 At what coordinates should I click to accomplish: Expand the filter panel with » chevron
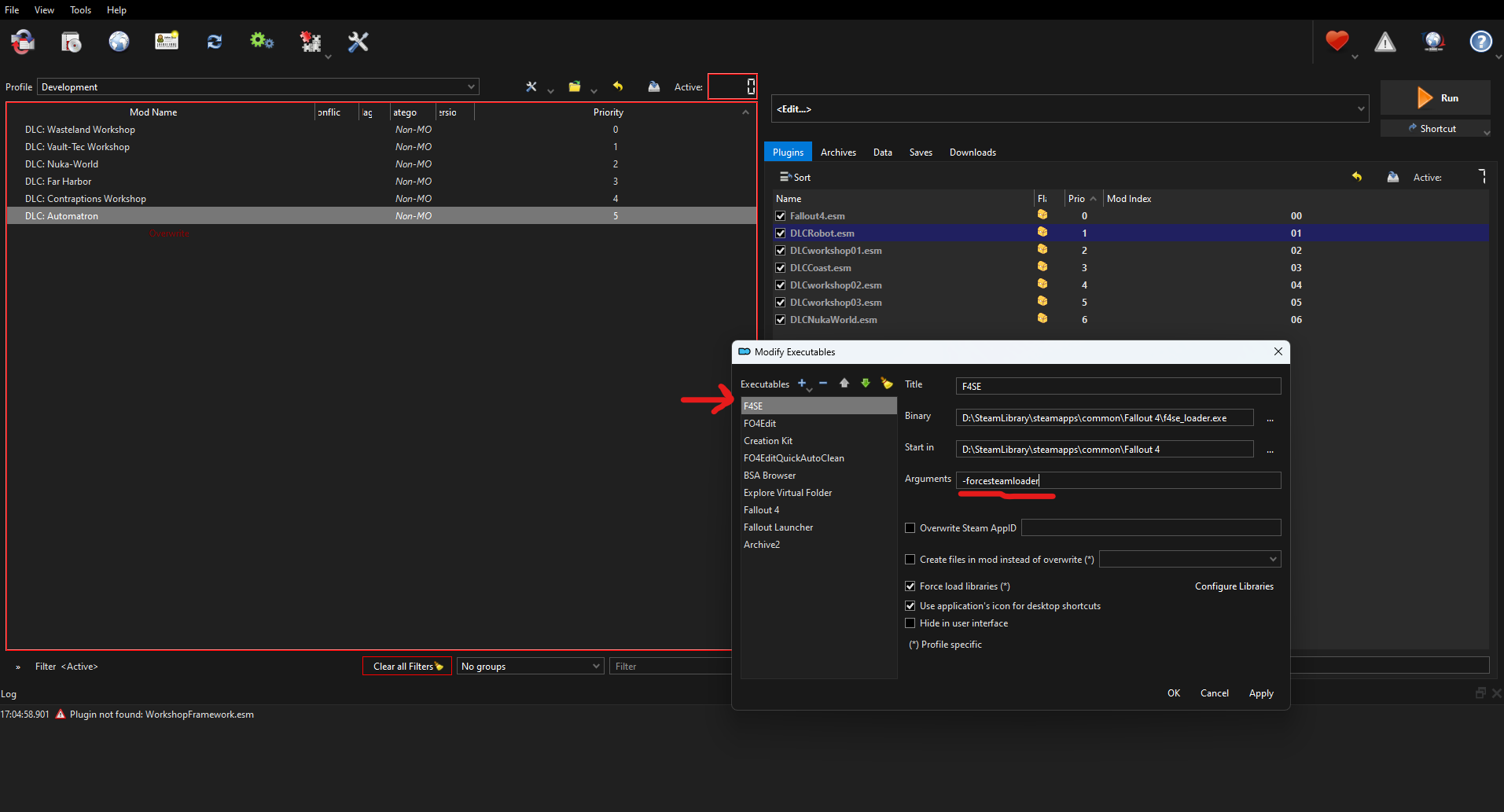click(x=18, y=667)
